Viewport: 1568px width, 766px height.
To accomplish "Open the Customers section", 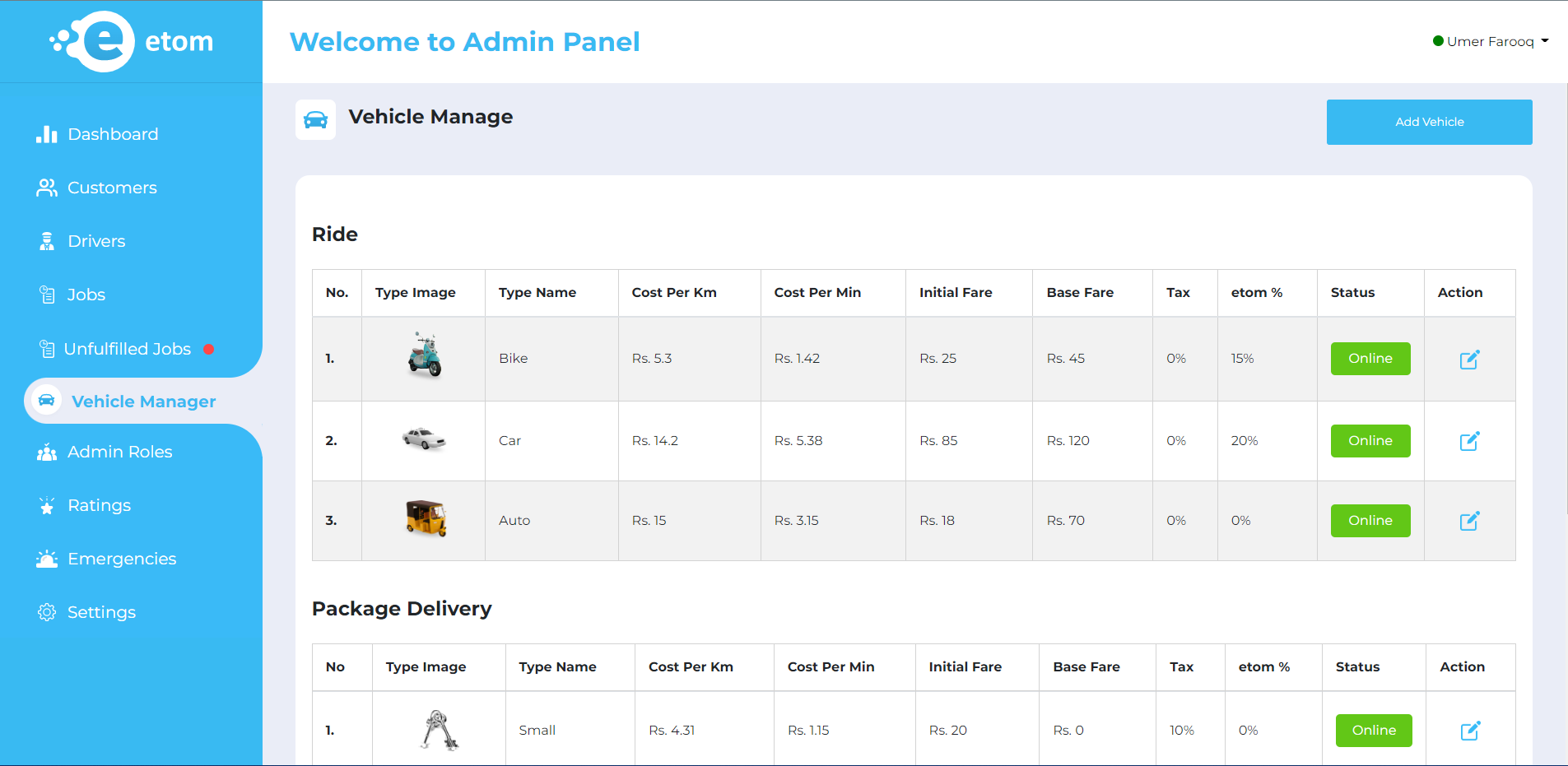I will [x=112, y=188].
